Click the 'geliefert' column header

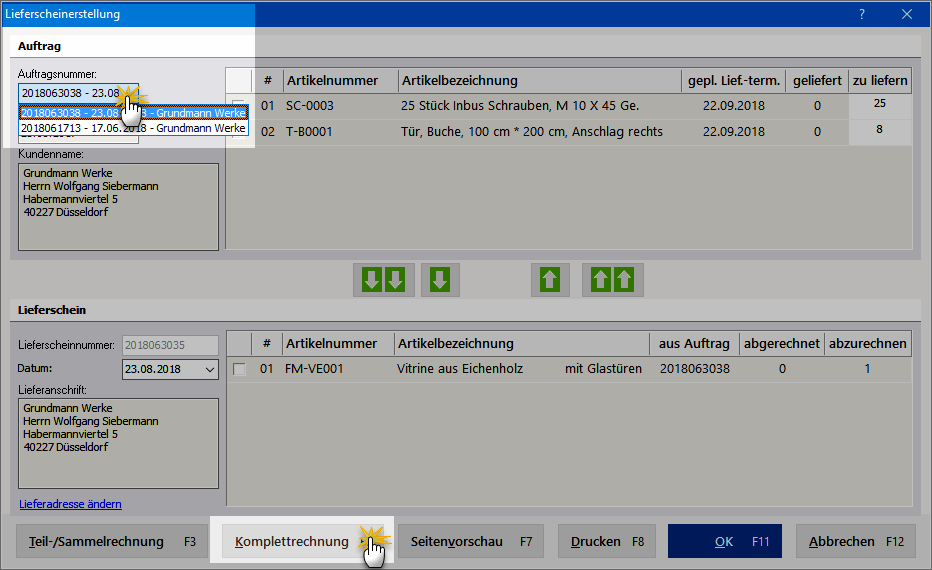[x=817, y=81]
